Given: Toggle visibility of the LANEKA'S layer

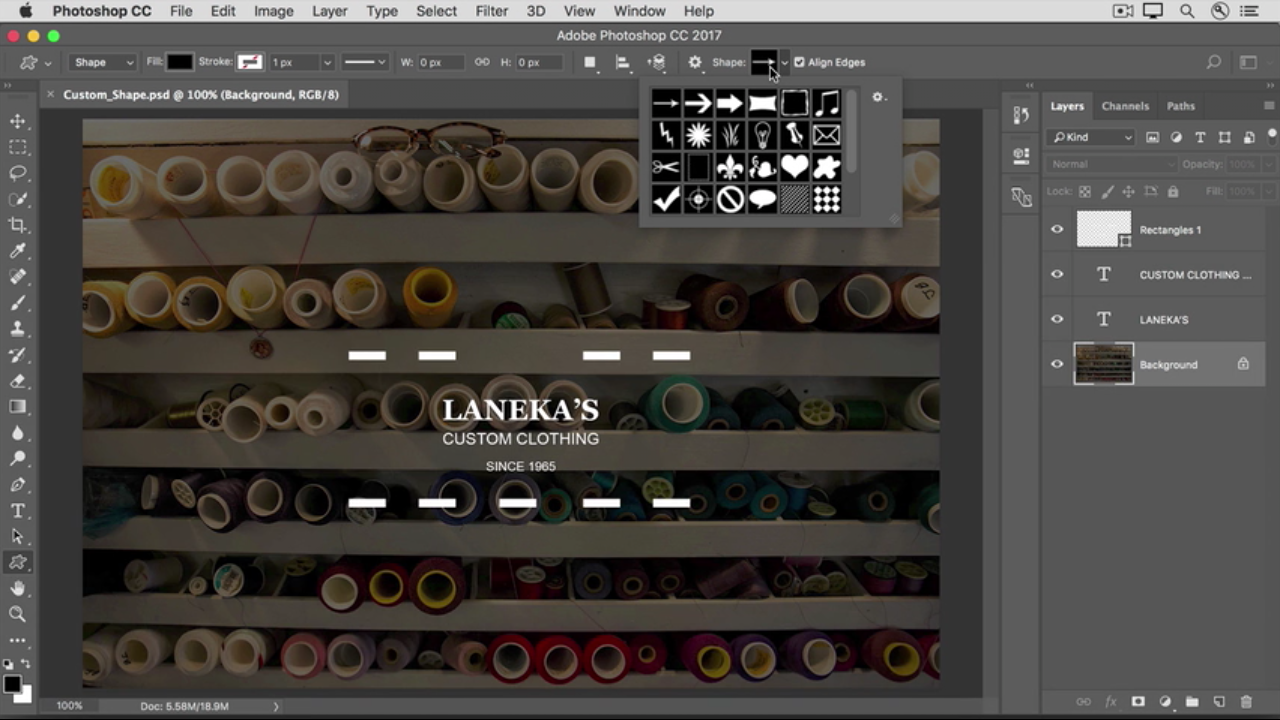Looking at the screenshot, I should (x=1057, y=320).
